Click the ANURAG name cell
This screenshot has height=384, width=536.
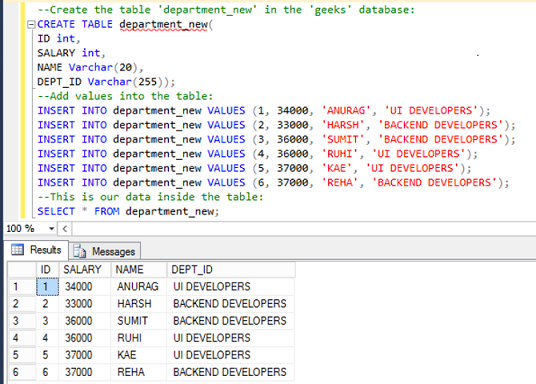pyautogui.click(x=138, y=287)
